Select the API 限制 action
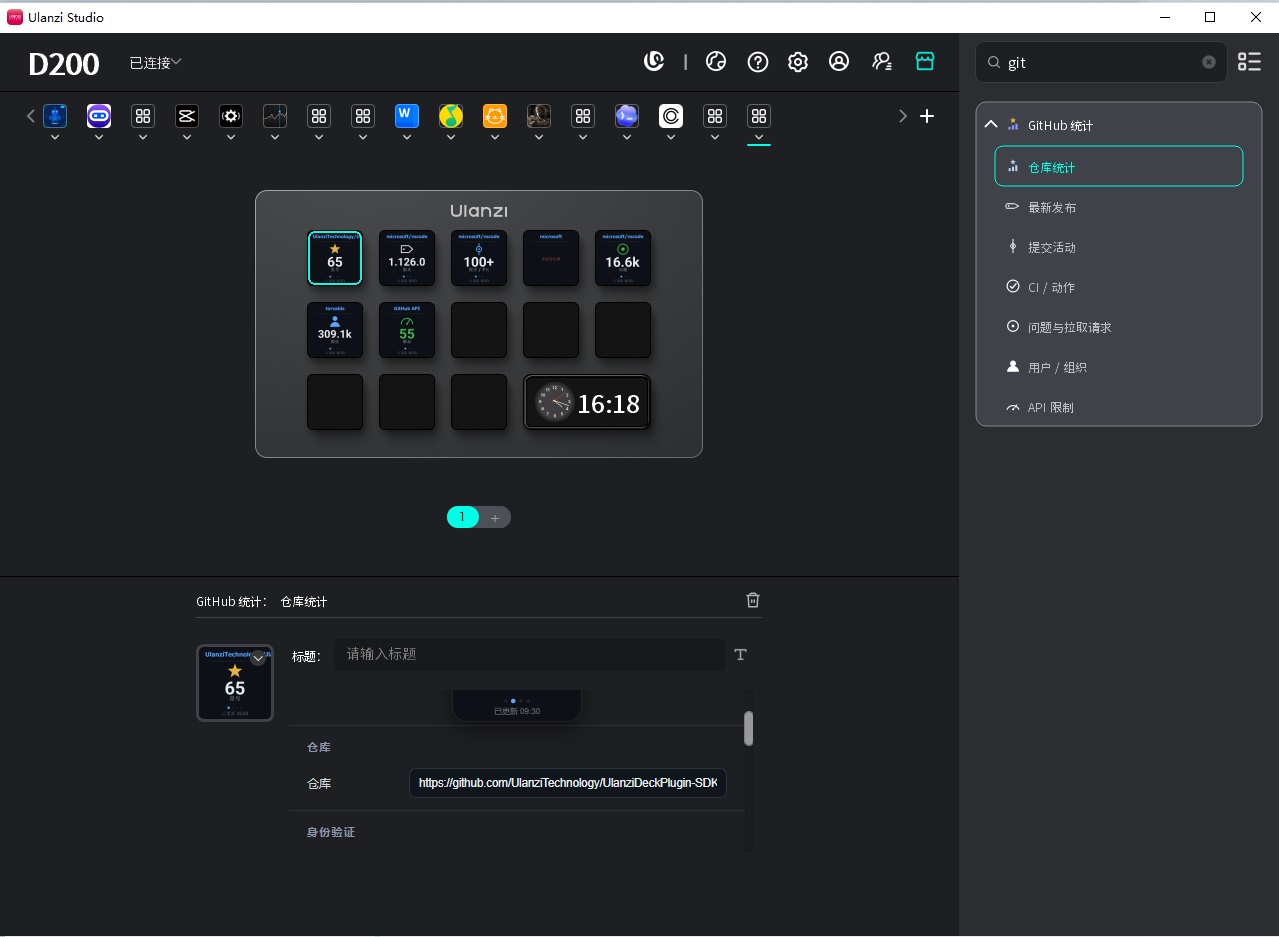This screenshot has width=1279, height=937. tap(1119, 407)
